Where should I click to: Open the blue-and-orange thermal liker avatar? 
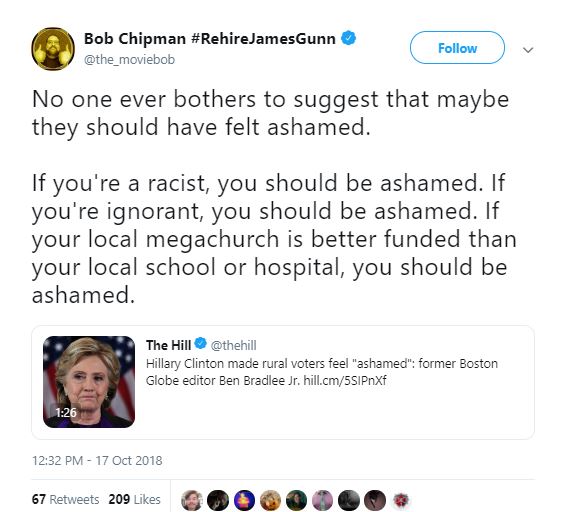[244, 500]
